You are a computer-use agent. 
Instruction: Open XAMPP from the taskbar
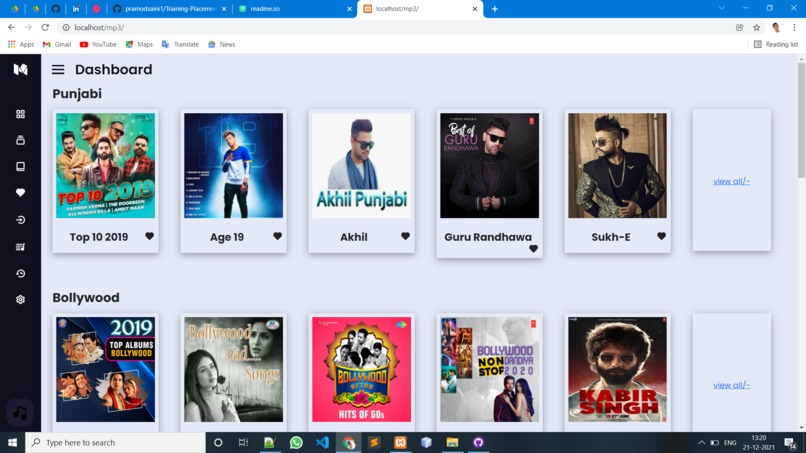point(400,442)
